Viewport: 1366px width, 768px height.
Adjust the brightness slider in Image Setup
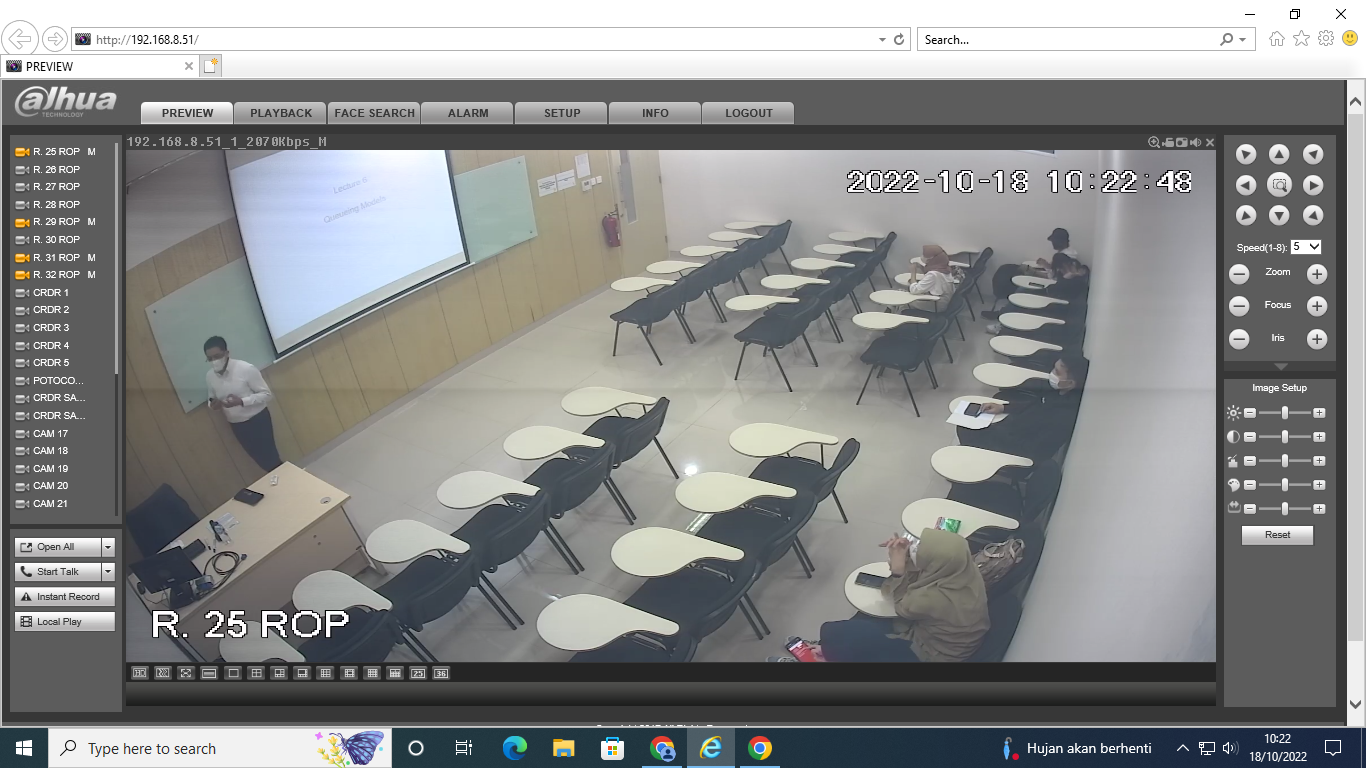1284,412
